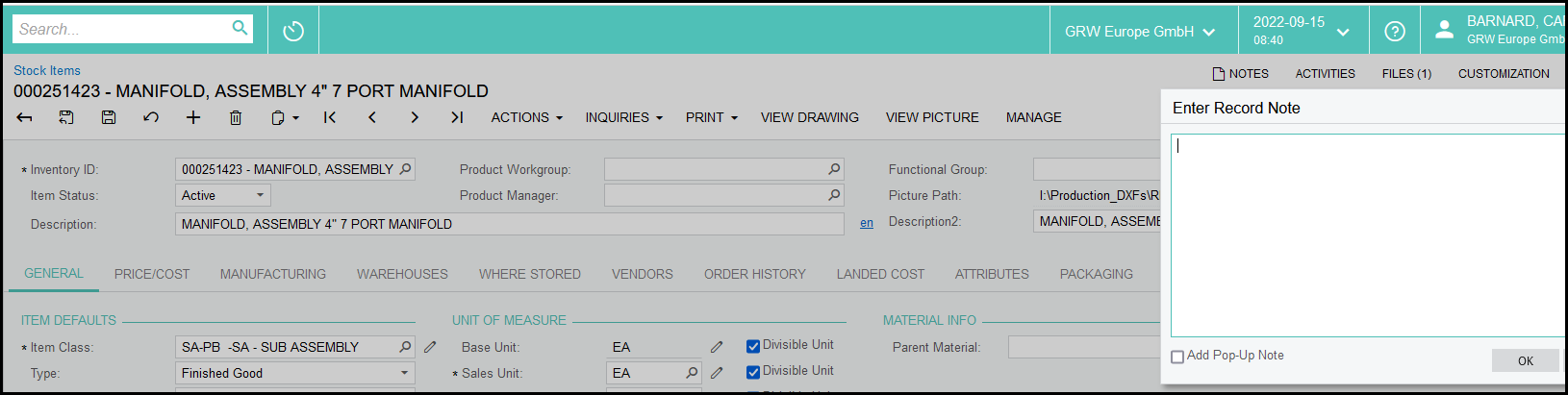Add a new record with plus icon
1568x395 pixels.
coord(193,117)
